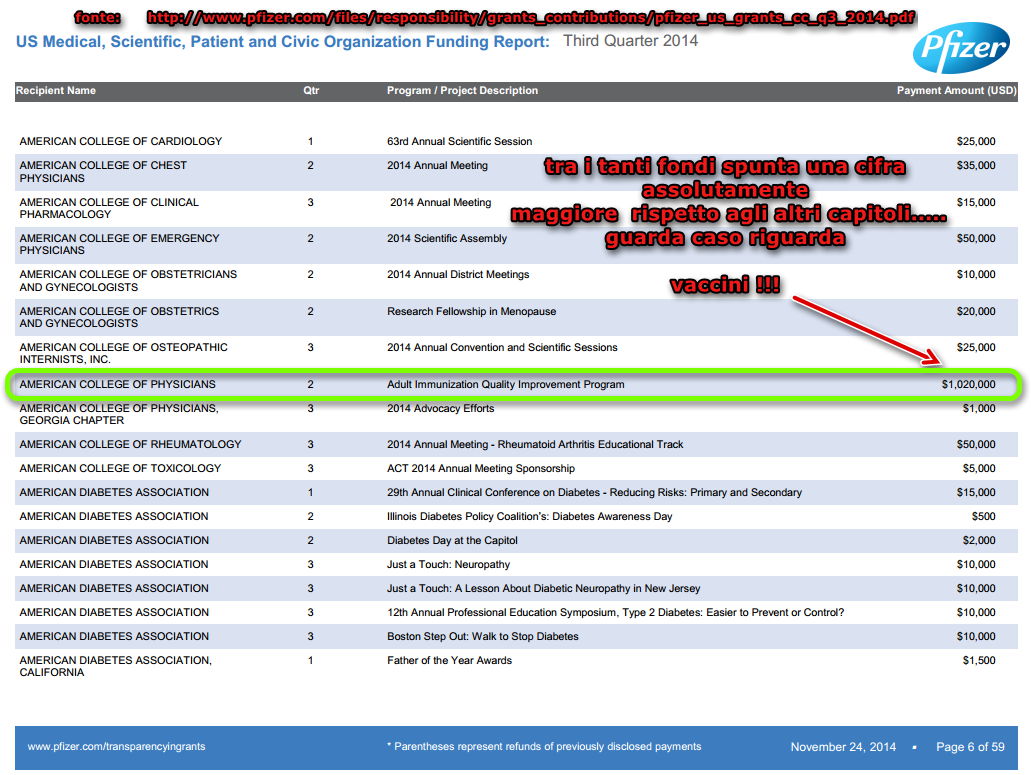Select American Diabetes Association, California recipient

point(116,667)
